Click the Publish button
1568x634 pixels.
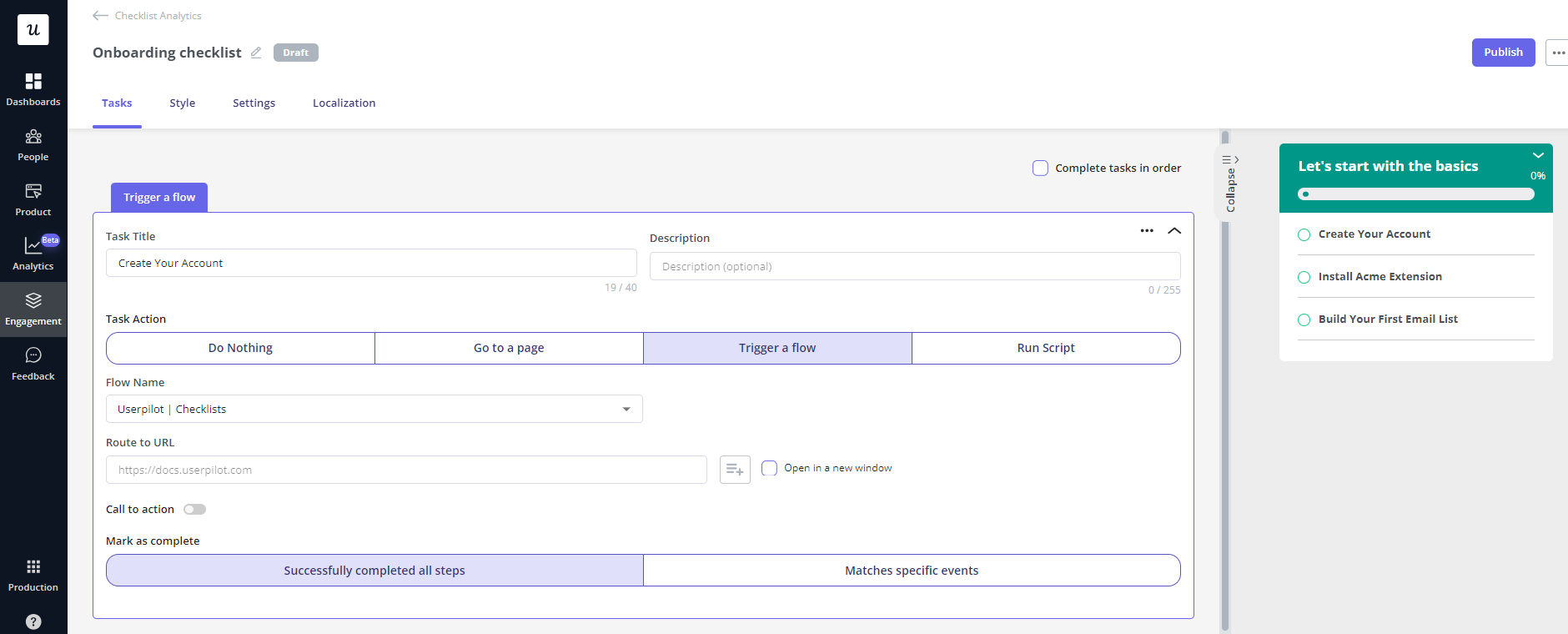[x=1503, y=52]
